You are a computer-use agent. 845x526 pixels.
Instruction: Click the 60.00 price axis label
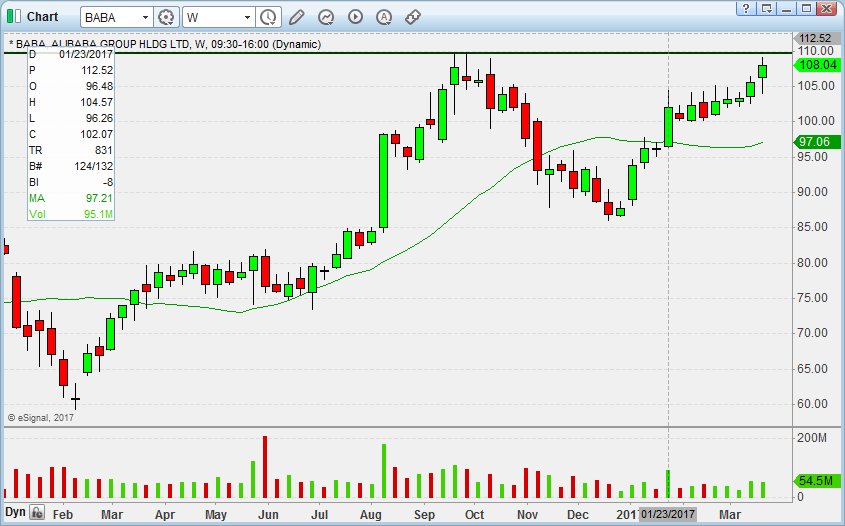pos(812,404)
